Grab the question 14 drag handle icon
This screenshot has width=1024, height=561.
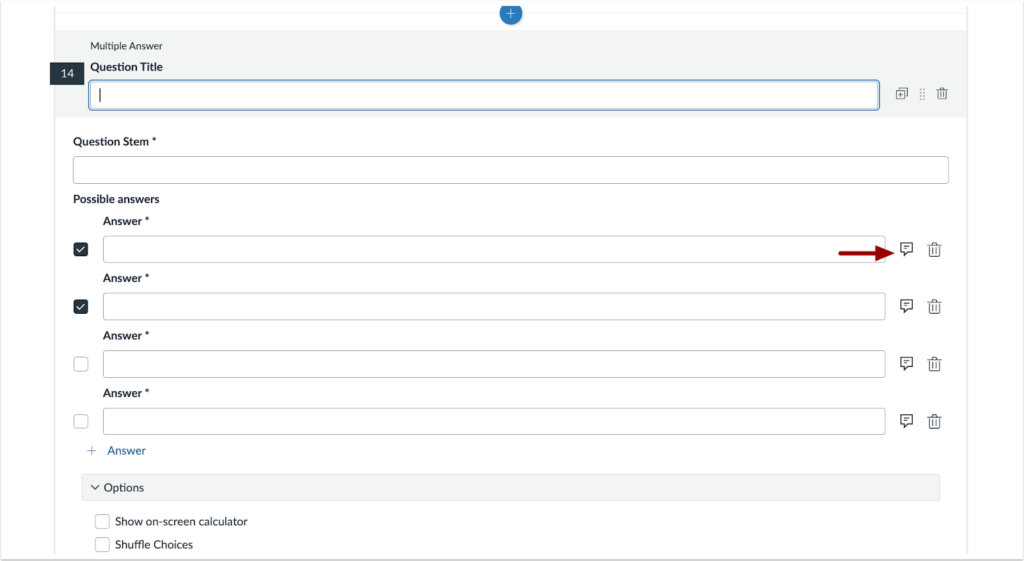point(922,94)
